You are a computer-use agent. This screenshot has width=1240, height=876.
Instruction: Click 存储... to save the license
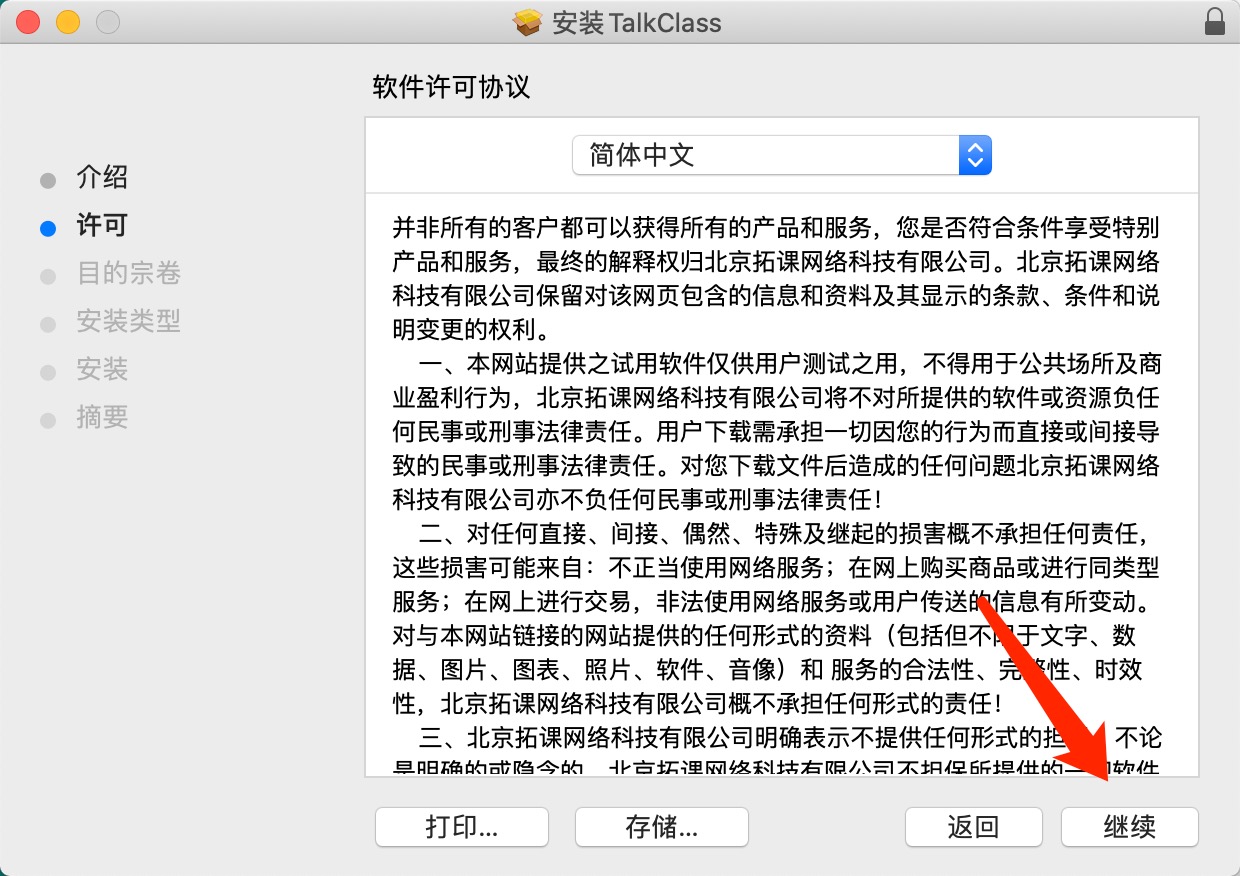point(661,827)
